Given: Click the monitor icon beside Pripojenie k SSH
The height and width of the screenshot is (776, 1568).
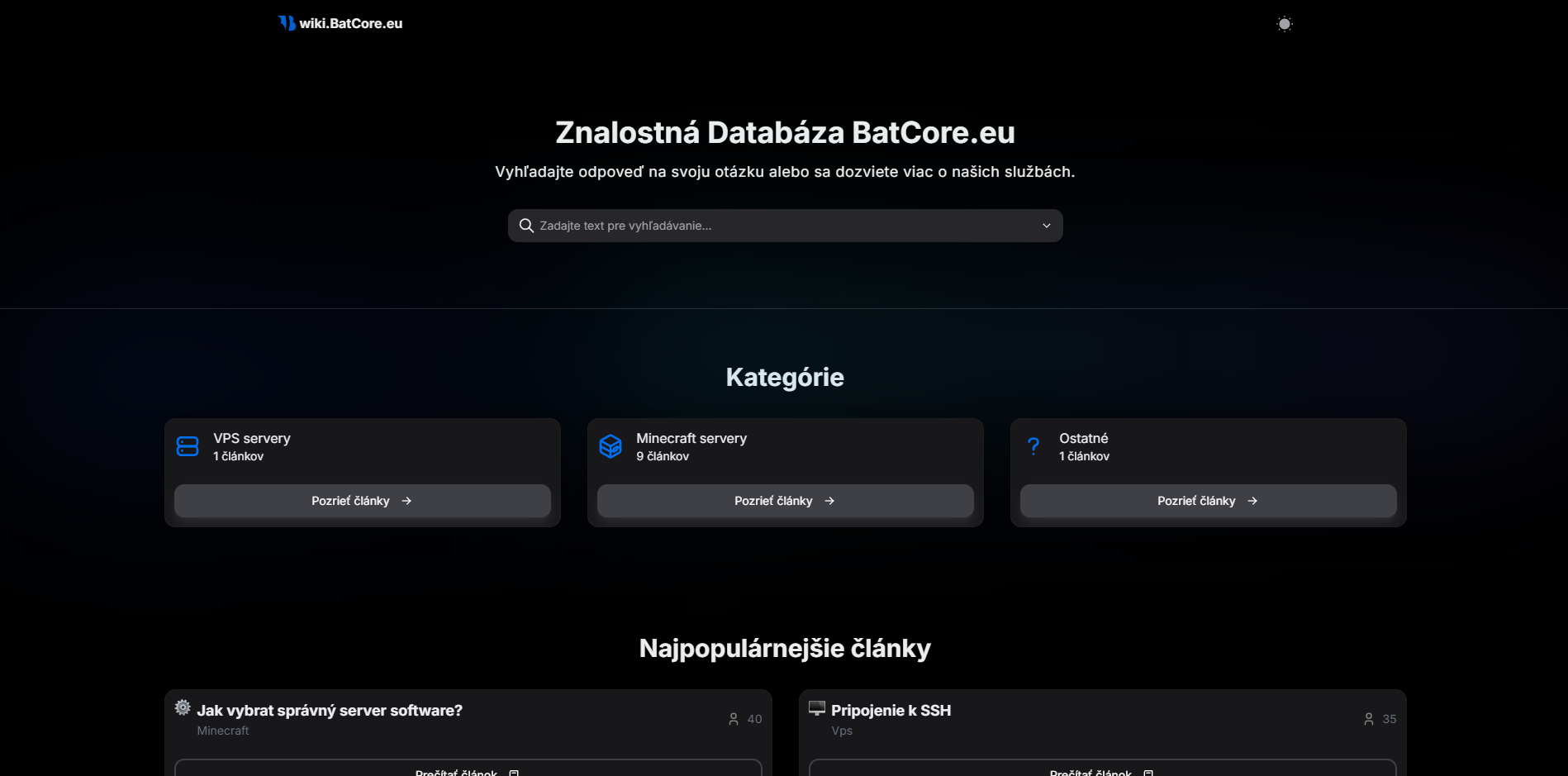Looking at the screenshot, I should click(817, 707).
